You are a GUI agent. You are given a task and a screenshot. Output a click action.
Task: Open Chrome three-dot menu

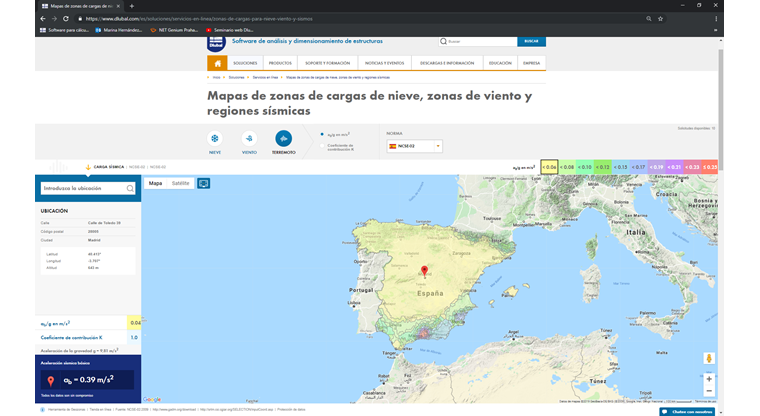click(716, 19)
